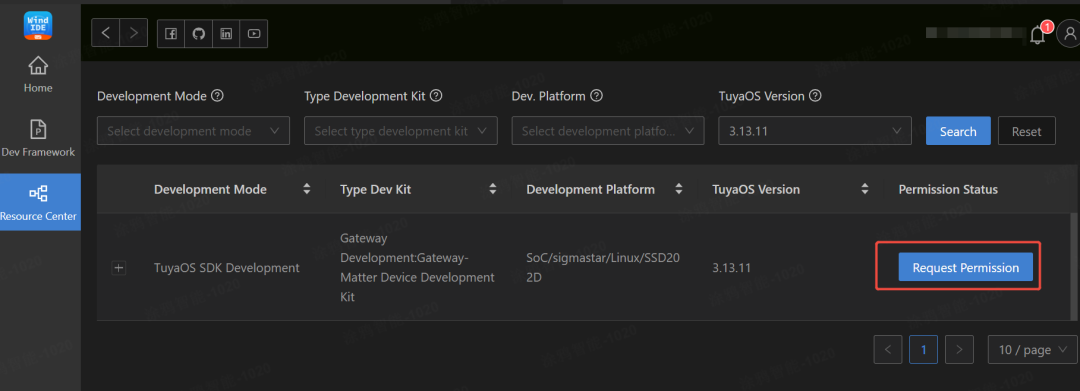Screen dimensions: 1080x391
Task: Go back with the left arrow
Action: pyautogui.click(x=105, y=32)
